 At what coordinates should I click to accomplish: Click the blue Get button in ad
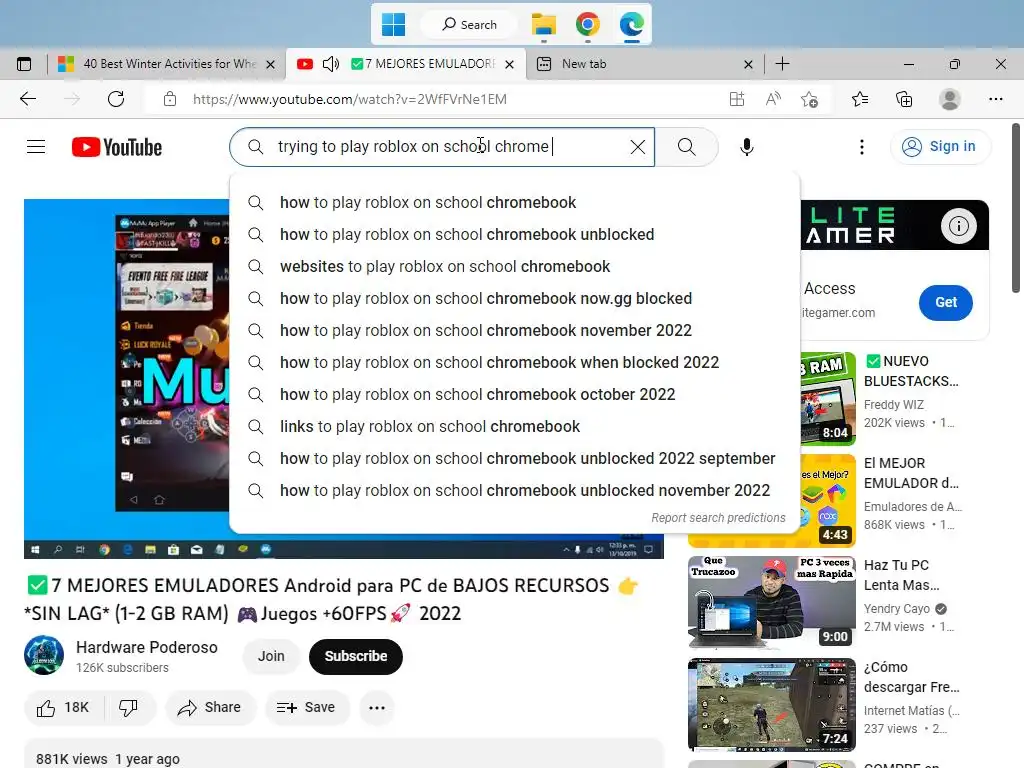pyautogui.click(x=946, y=302)
